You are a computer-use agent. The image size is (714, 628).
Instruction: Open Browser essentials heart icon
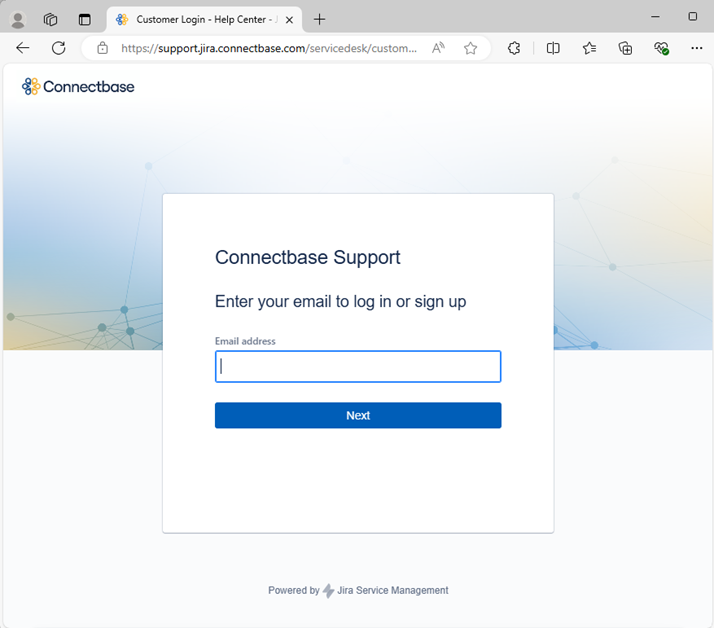pos(661,48)
